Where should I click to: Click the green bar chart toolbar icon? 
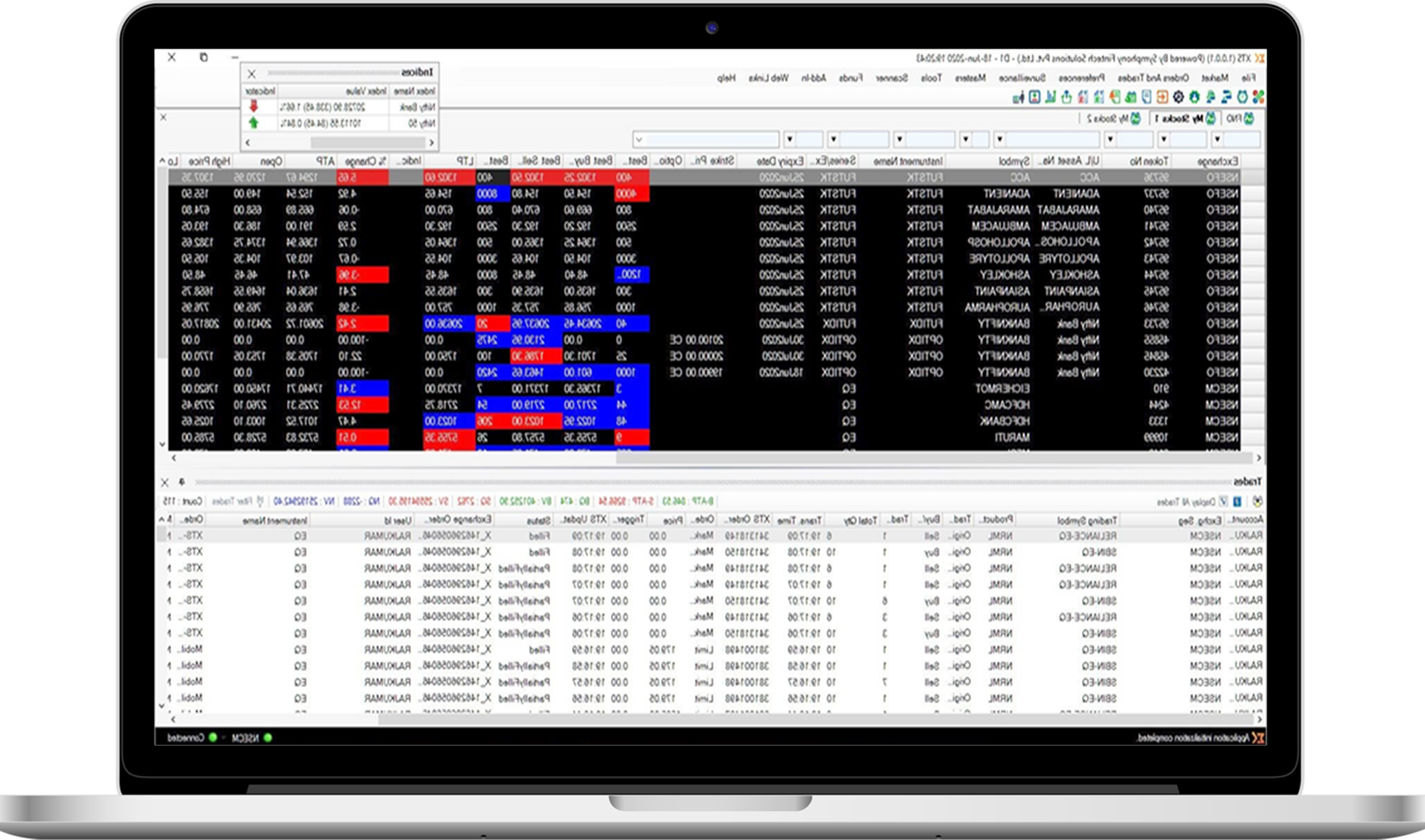(1050, 97)
